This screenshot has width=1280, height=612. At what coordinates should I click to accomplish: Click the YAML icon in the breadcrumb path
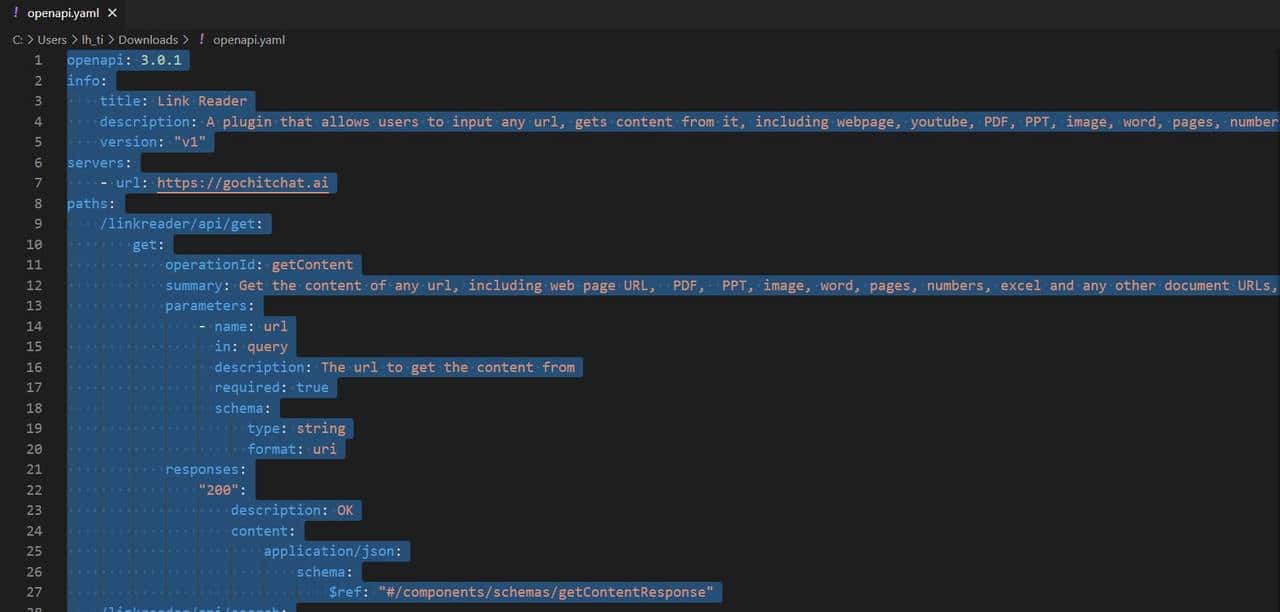(x=202, y=40)
